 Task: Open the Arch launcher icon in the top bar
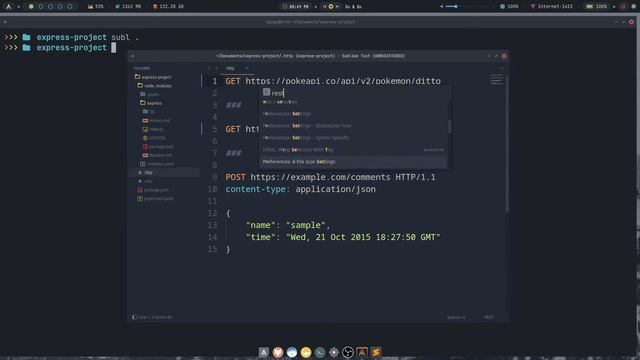(9, 7)
